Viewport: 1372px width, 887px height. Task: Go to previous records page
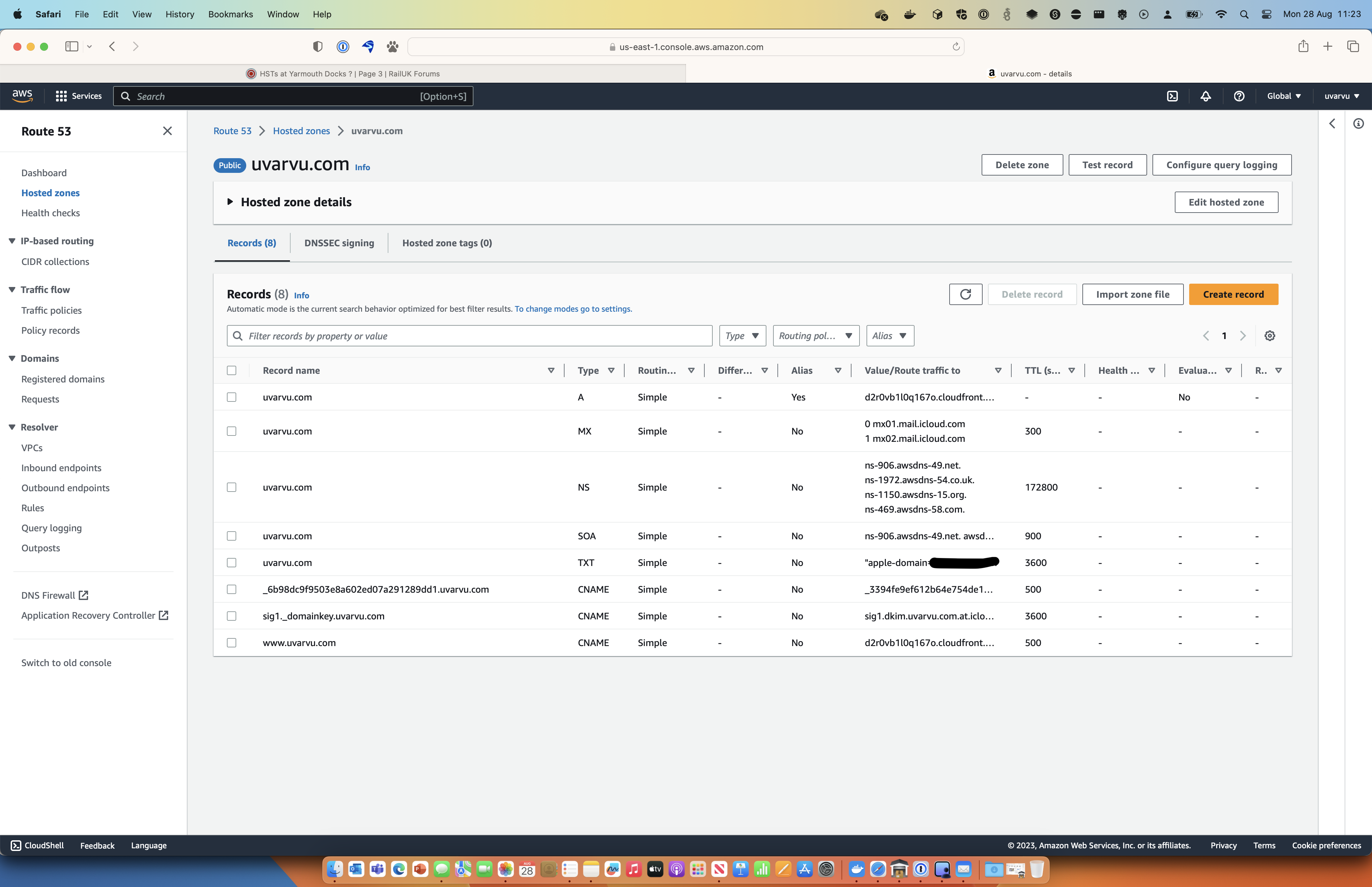[1206, 336]
